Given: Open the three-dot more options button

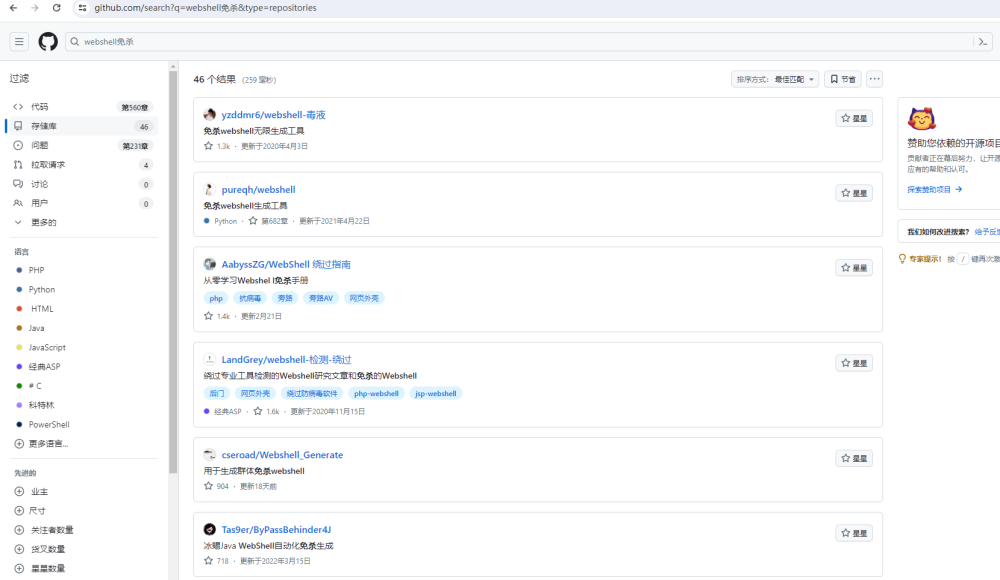Looking at the screenshot, I should 874,79.
